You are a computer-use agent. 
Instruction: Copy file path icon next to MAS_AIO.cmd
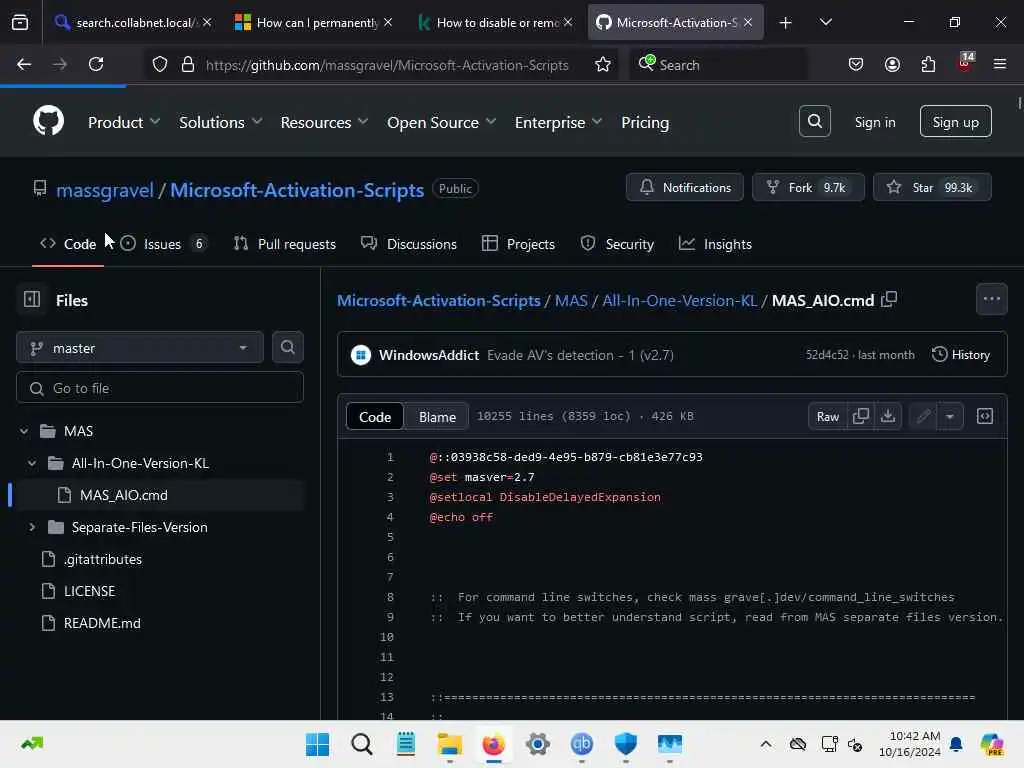[889, 300]
